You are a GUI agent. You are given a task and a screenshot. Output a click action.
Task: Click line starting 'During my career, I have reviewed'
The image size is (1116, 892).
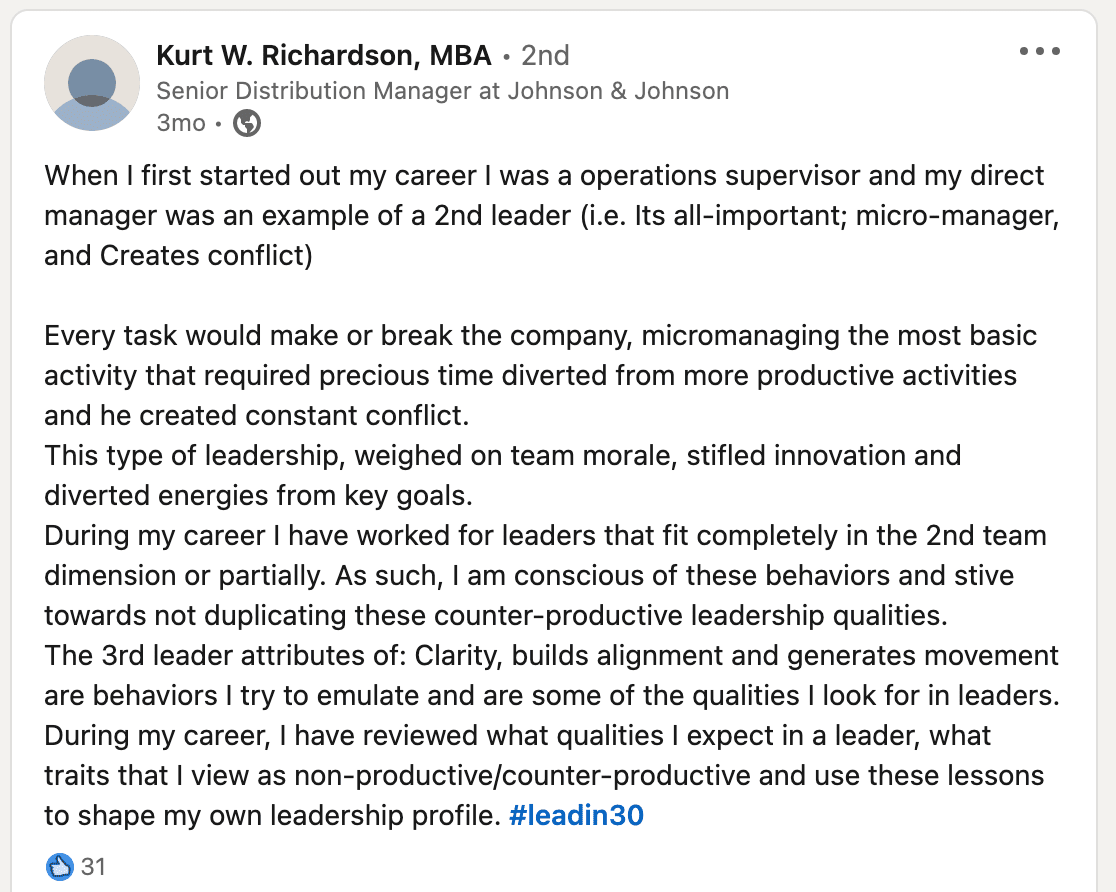(517, 735)
